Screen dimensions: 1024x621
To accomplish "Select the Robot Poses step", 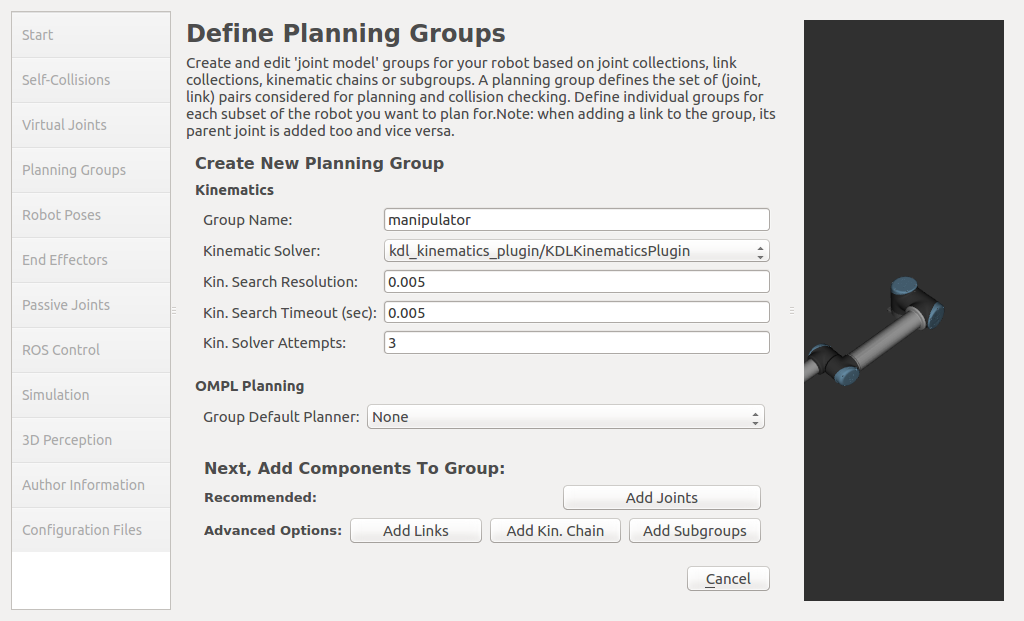I will pos(91,215).
